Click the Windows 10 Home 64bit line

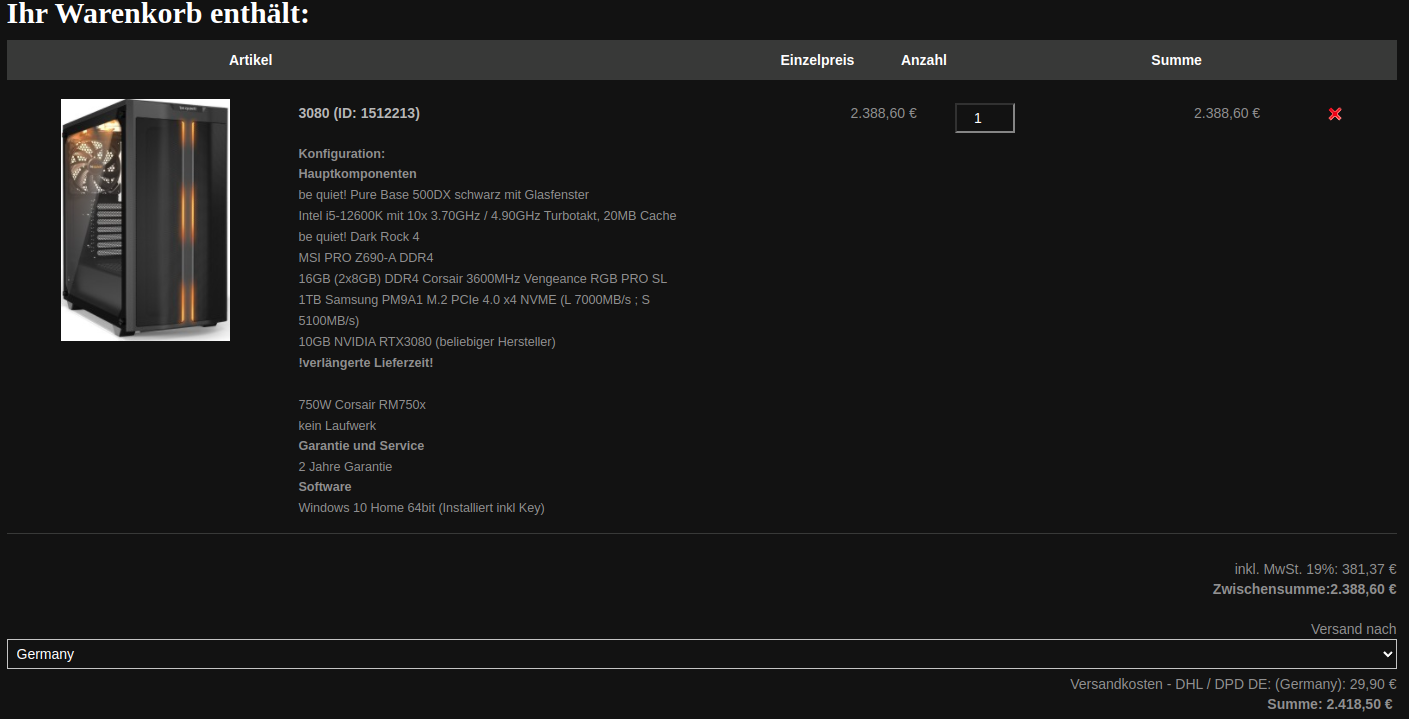421,508
